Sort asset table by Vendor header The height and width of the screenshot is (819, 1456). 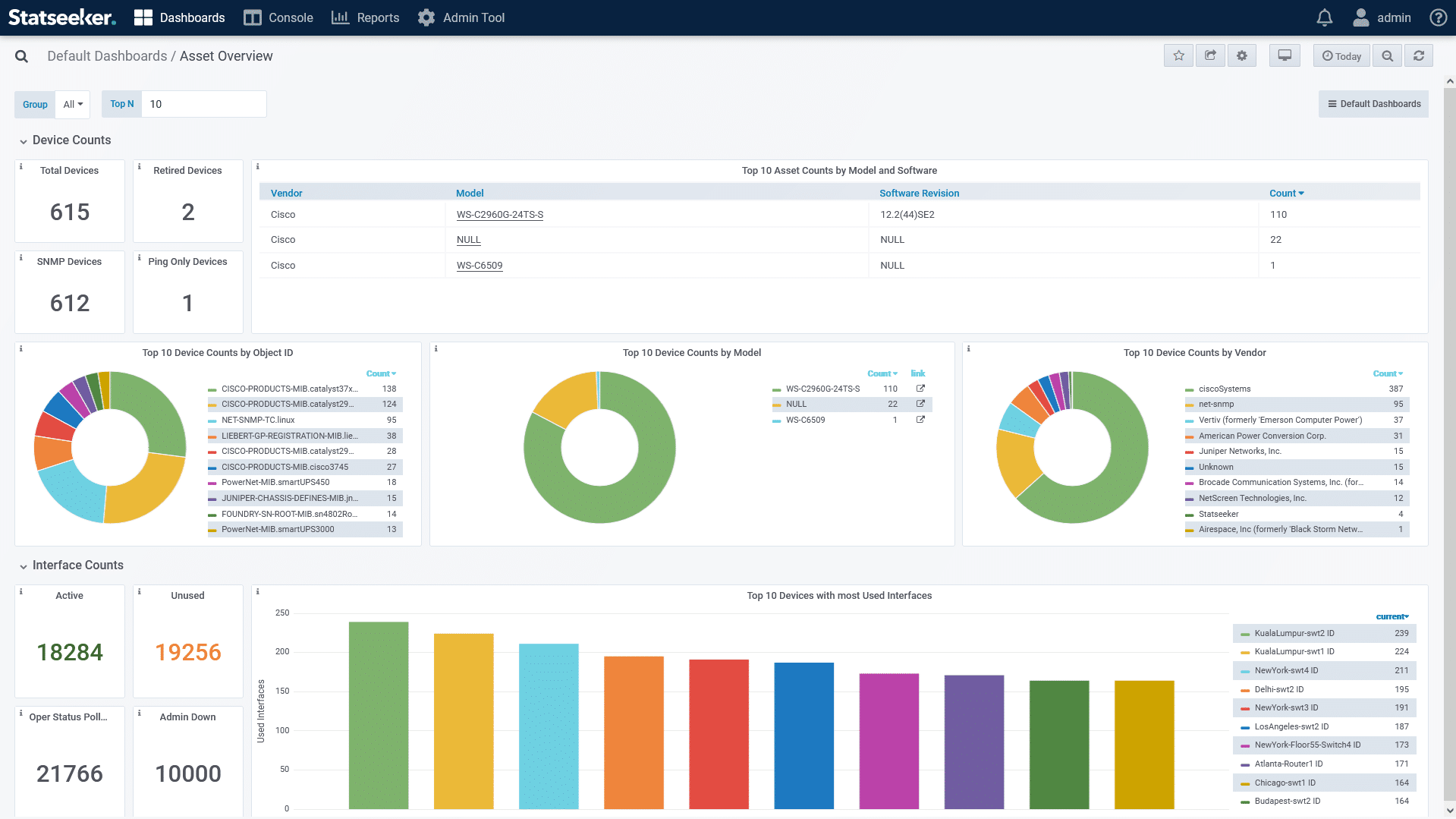(x=286, y=194)
